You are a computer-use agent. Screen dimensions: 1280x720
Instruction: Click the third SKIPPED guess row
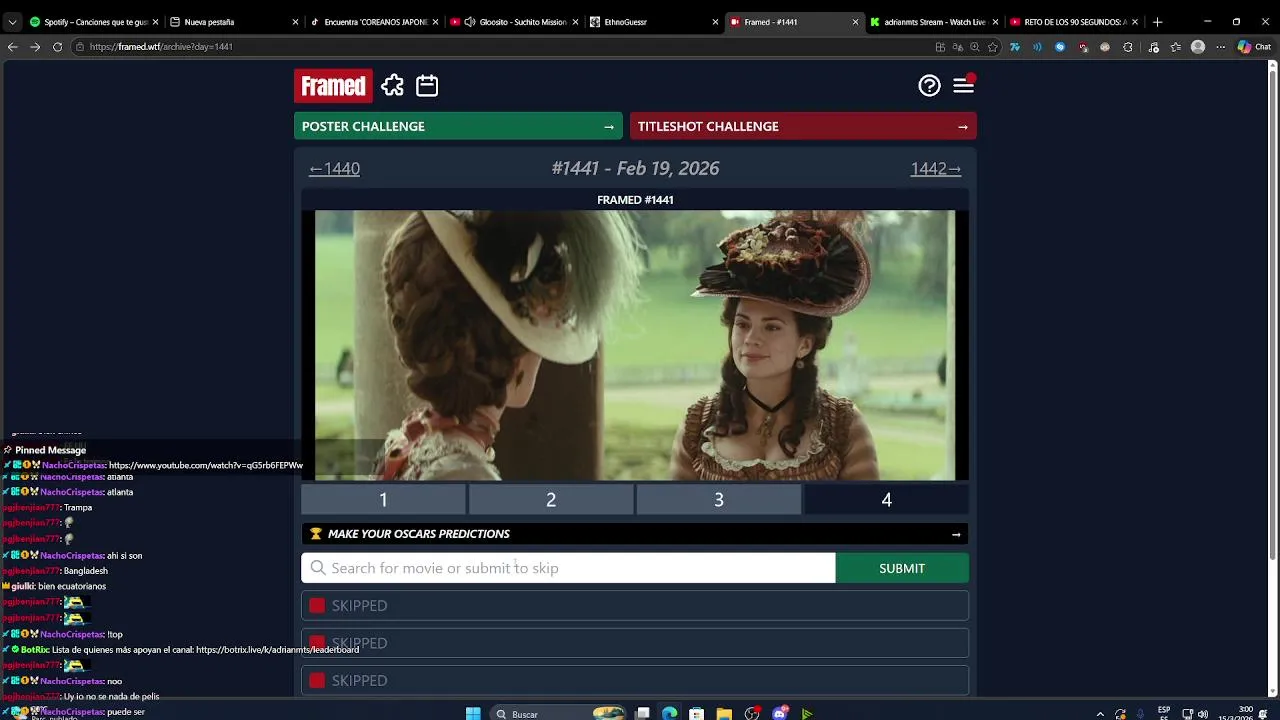click(635, 681)
